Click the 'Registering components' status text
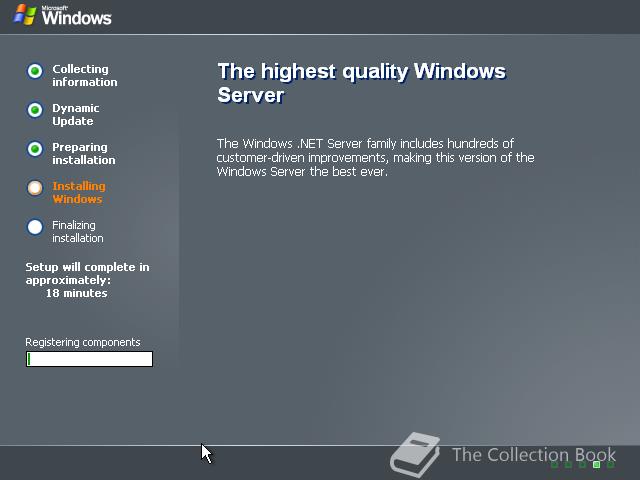This screenshot has height=480, width=640. pos(83,342)
